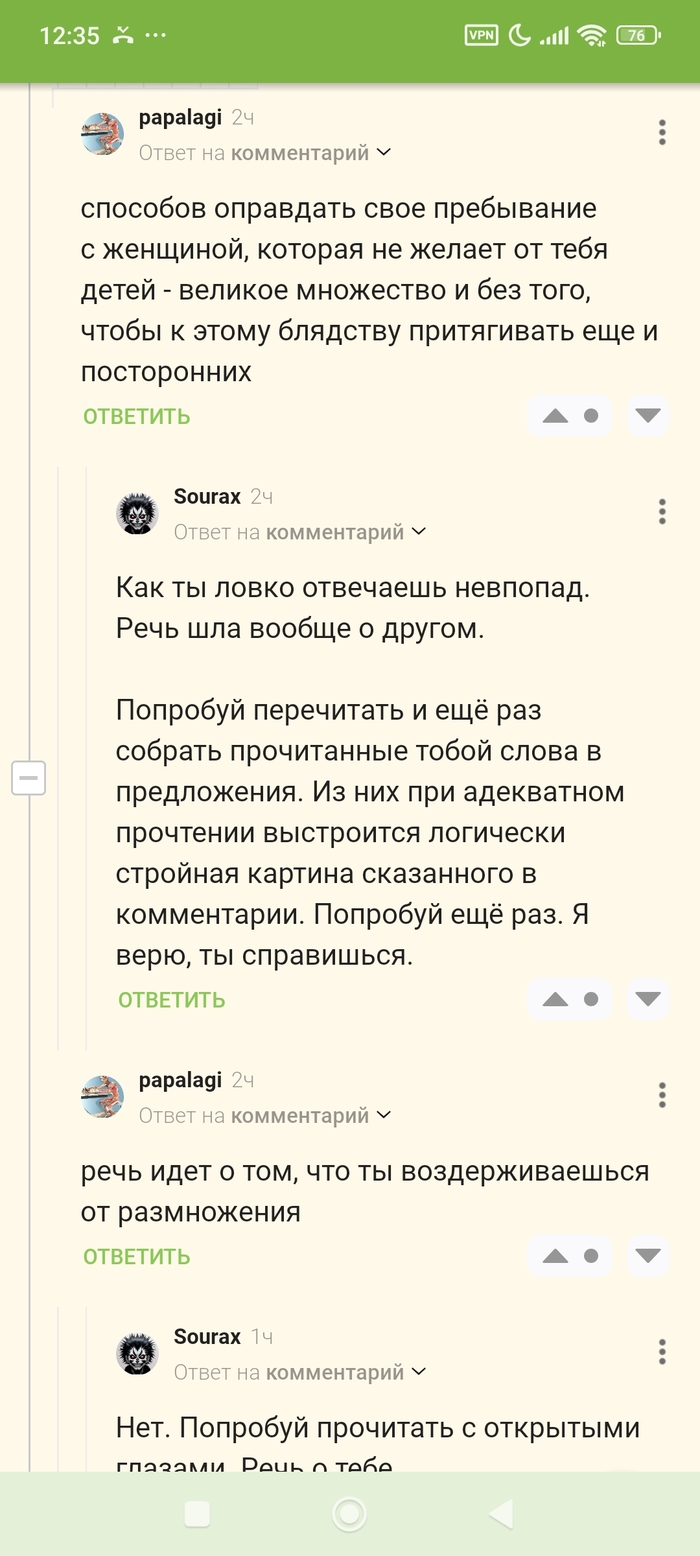Tap papalagi's avatar on first comment
This screenshot has height=1556, width=700.
coord(102,134)
